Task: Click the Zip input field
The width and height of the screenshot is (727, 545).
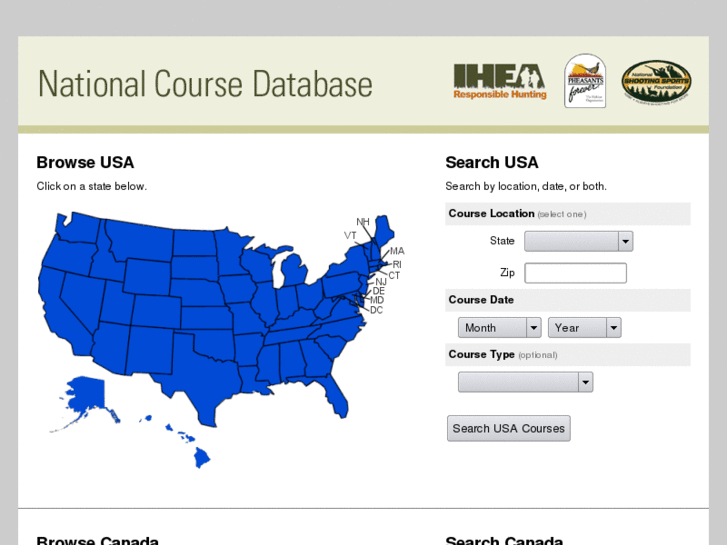Action: pos(575,273)
